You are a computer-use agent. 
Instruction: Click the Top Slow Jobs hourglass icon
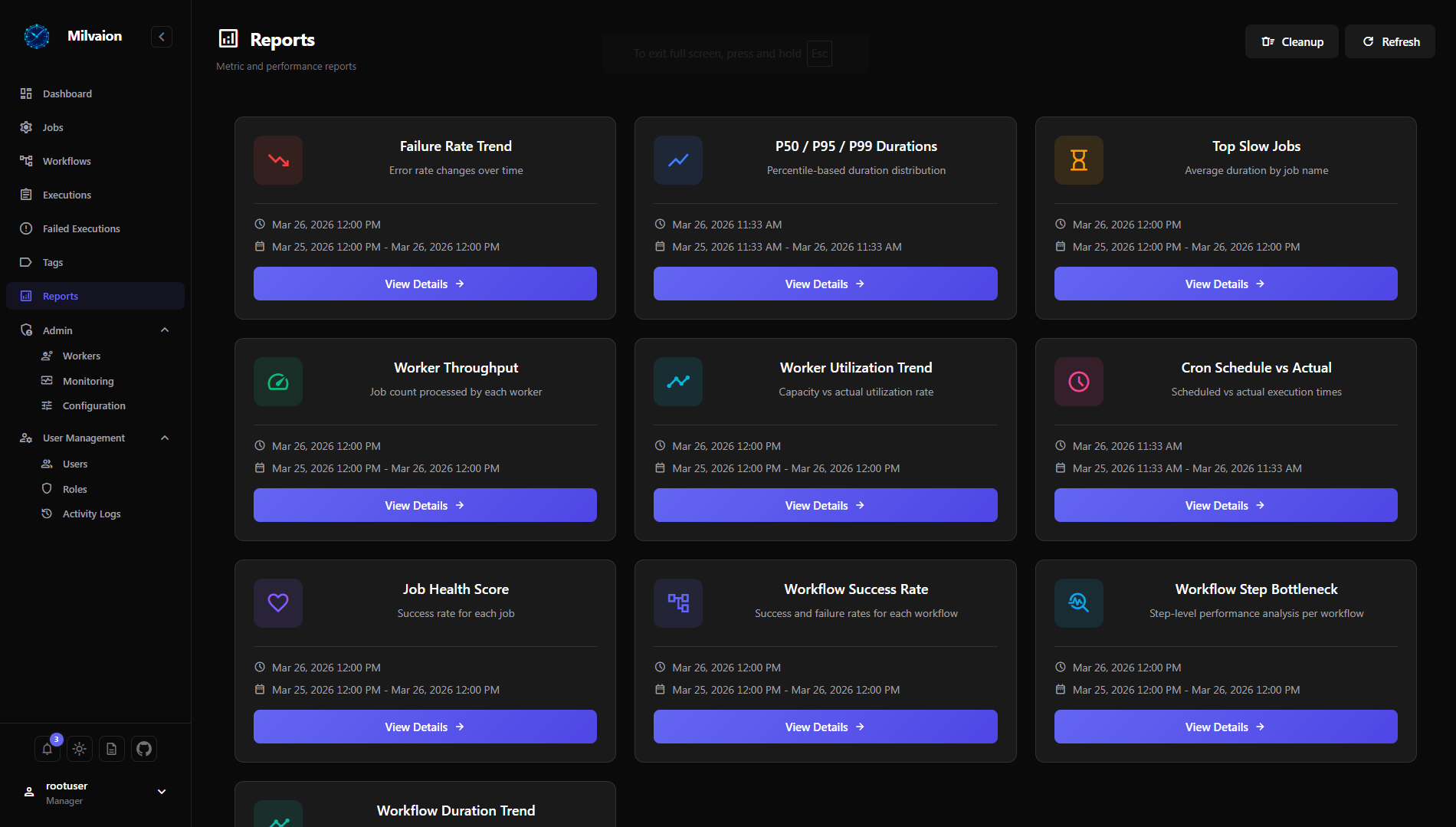(x=1078, y=160)
